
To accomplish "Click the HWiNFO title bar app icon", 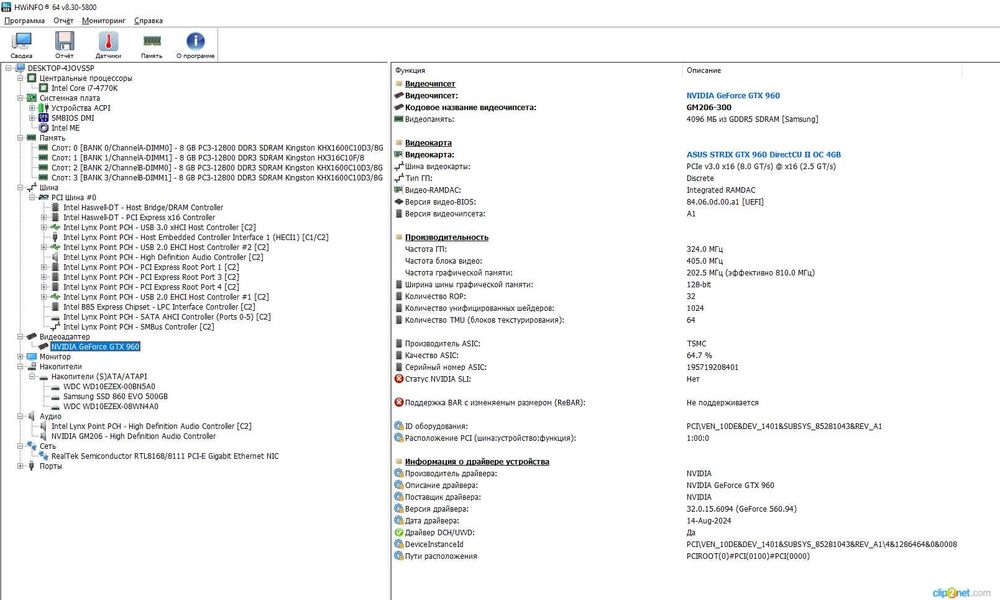I will point(6,6).
